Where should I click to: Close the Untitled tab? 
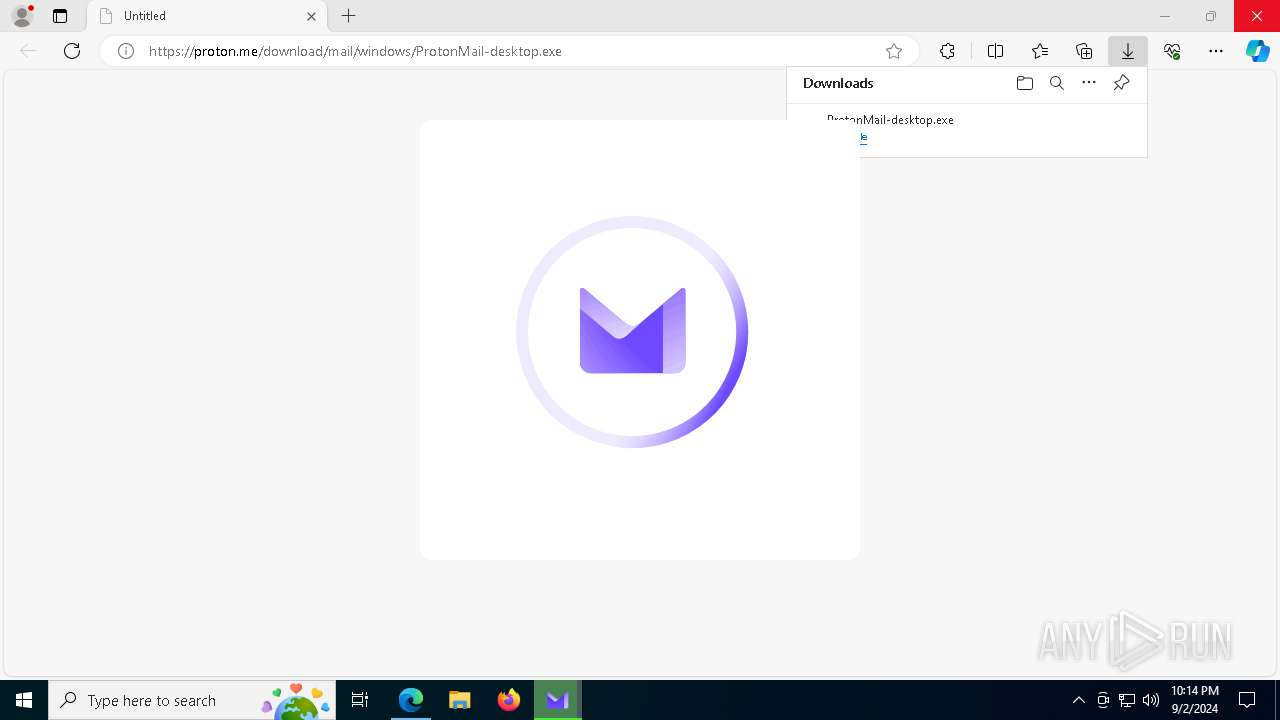pyautogui.click(x=311, y=16)
